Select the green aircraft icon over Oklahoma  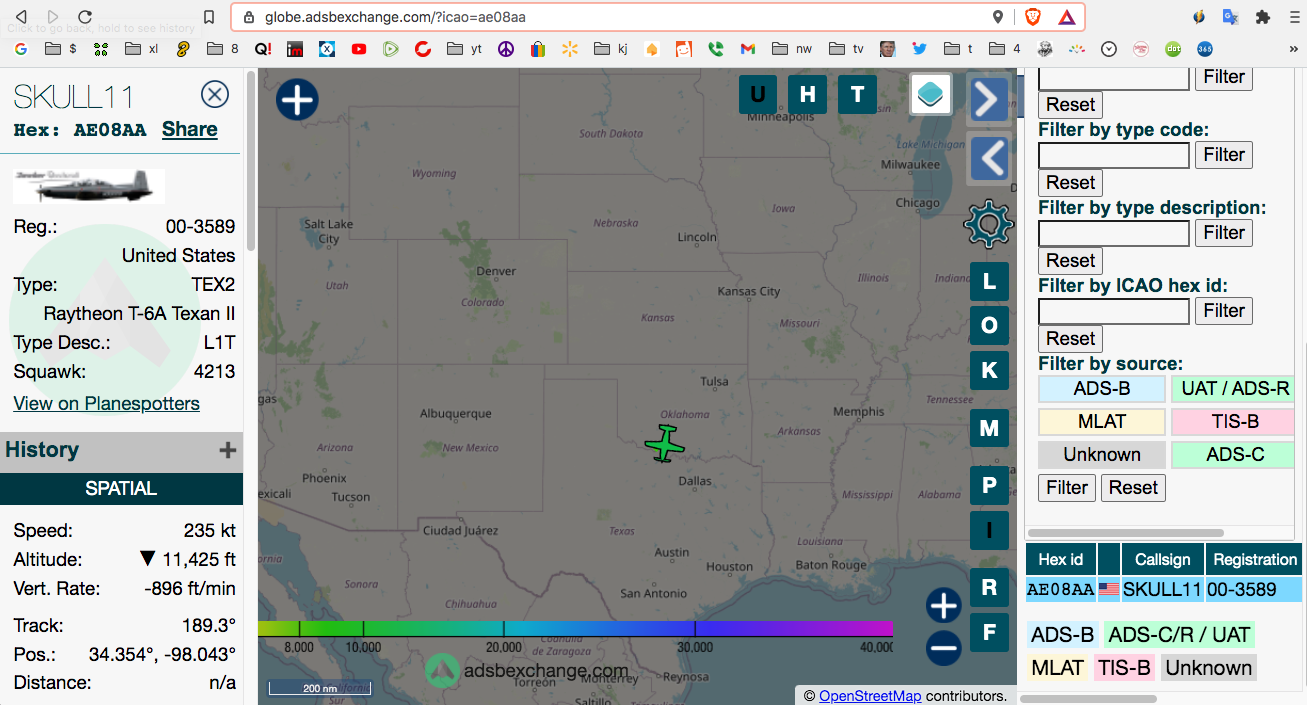(x=665, y=442)
